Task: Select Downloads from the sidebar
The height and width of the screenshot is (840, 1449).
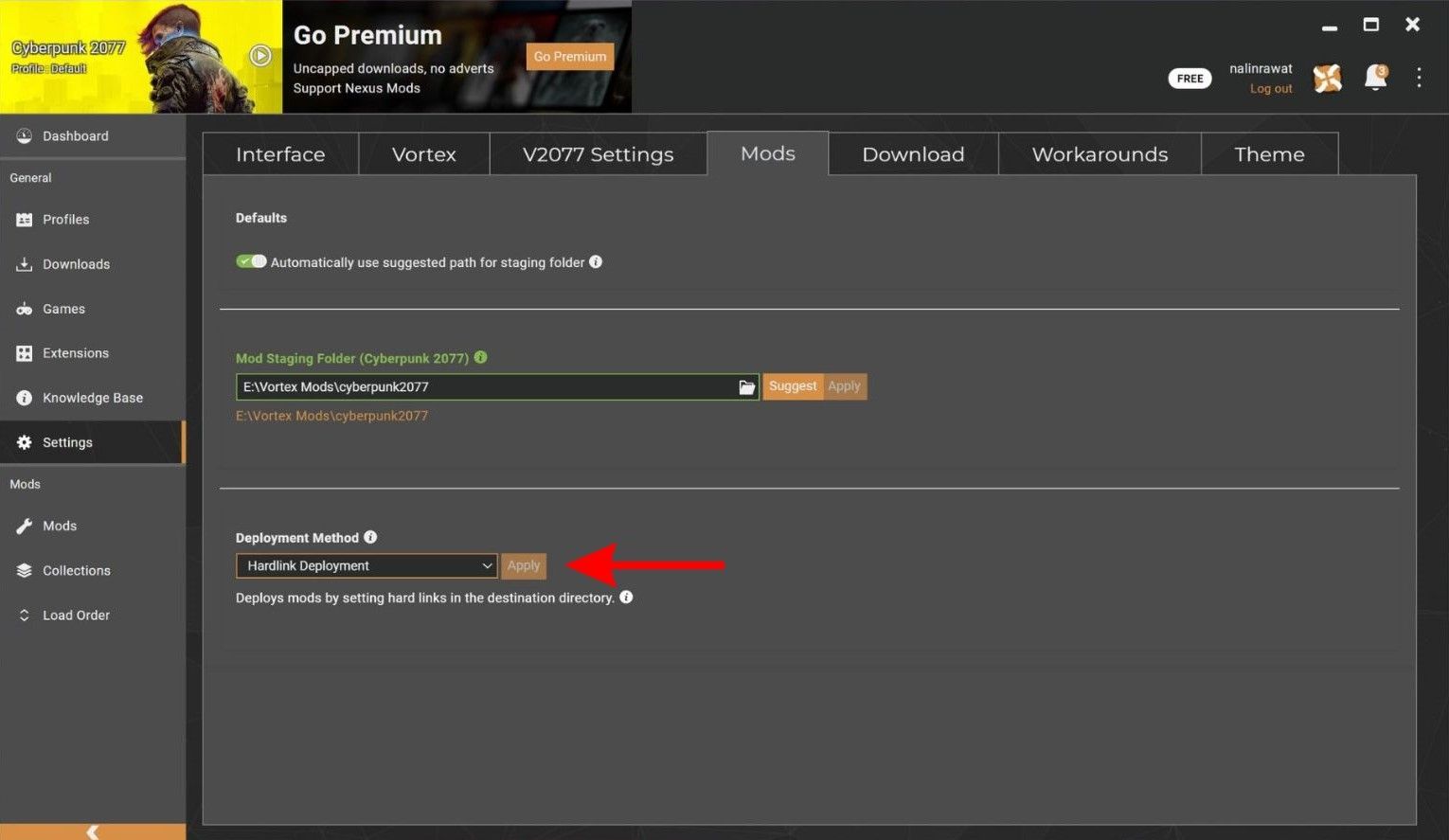Action: (76, 263)
